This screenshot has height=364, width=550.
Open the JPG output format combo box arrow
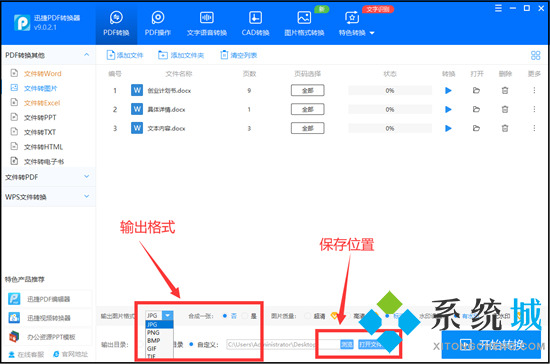click(168, 315)
